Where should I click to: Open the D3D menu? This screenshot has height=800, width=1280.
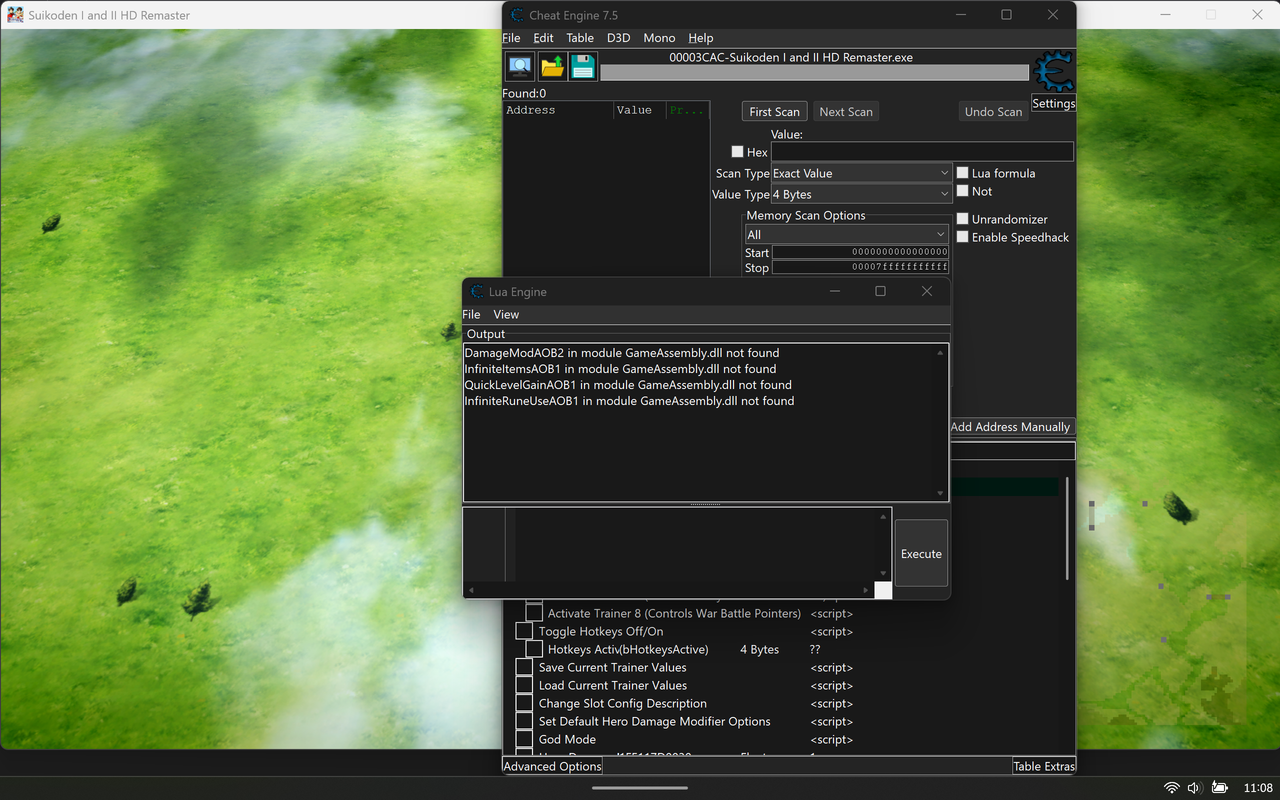619,38
